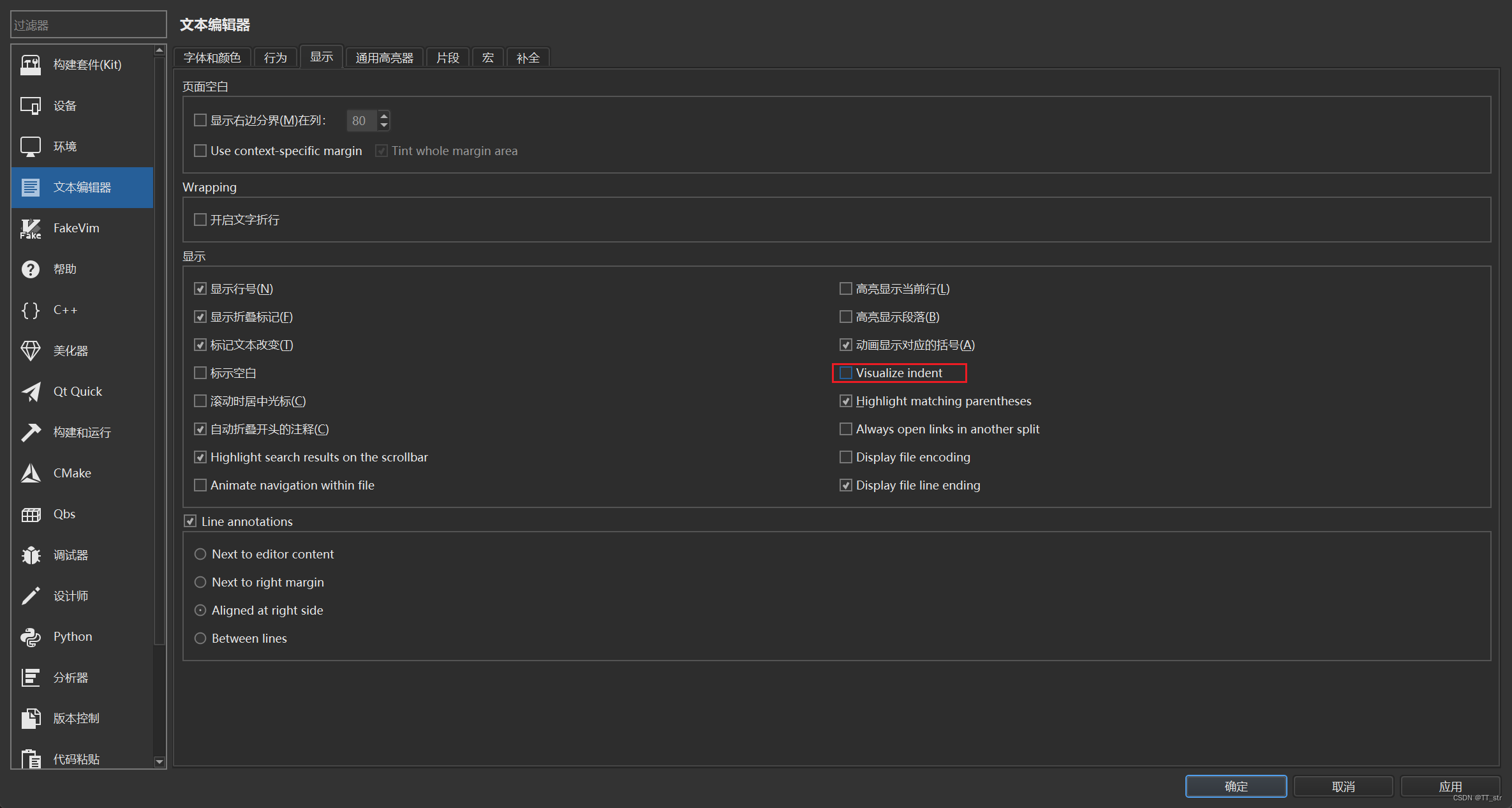Open the 通用高亮器 tab
Screen dimensions: 1512x808
pos(385,57)
